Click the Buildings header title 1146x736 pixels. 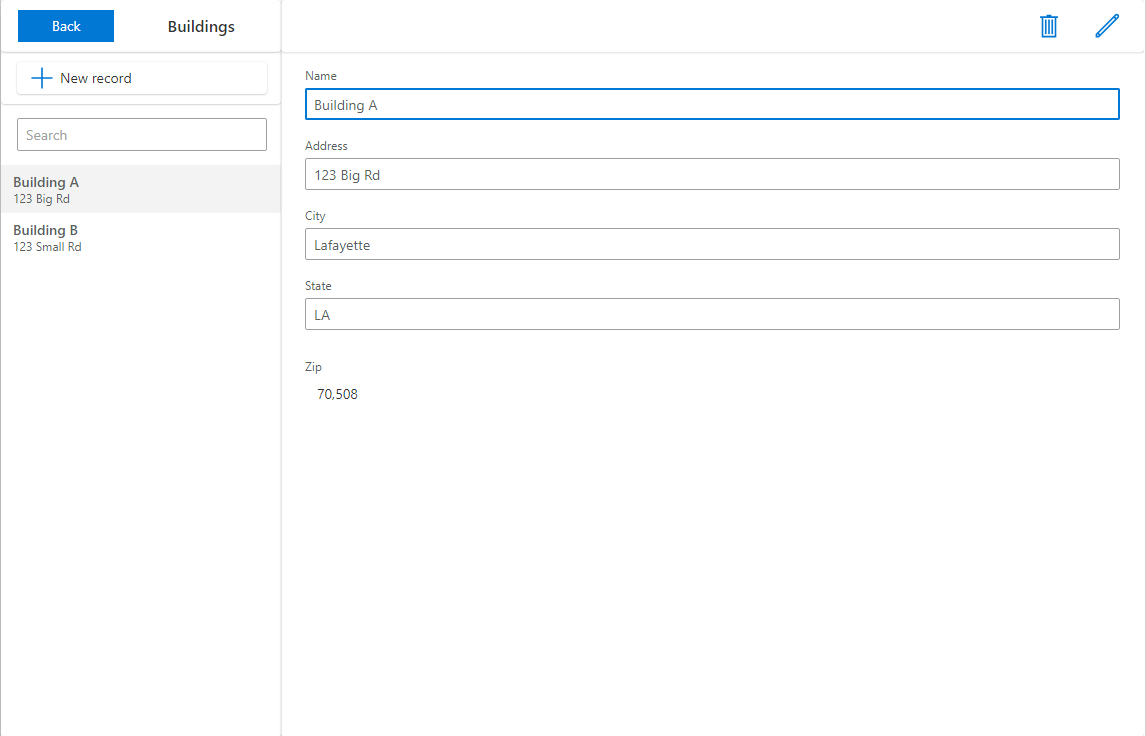pos(201,26)
